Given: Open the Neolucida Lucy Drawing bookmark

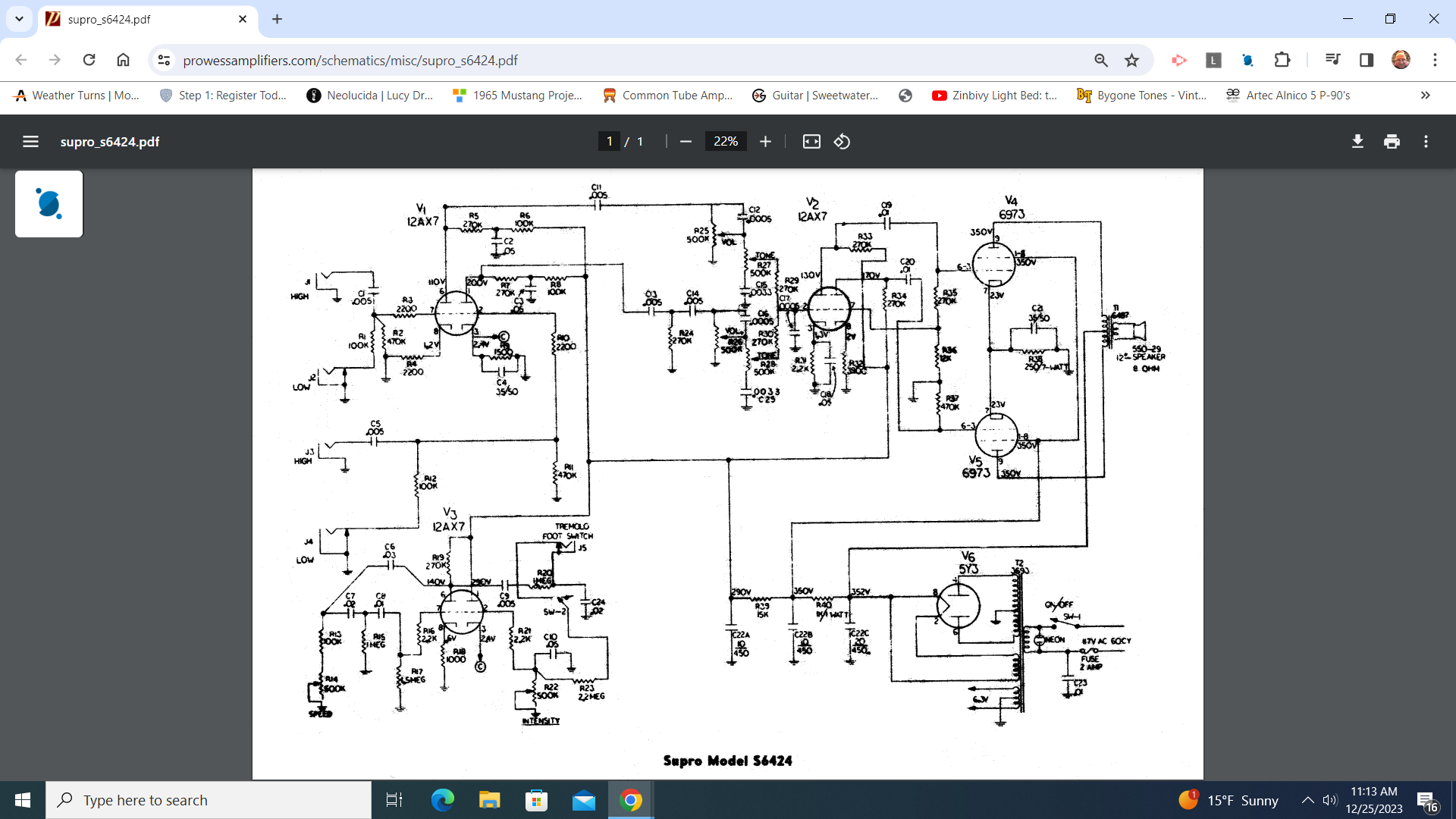Looking at the screenshot, I should point(369,96).
